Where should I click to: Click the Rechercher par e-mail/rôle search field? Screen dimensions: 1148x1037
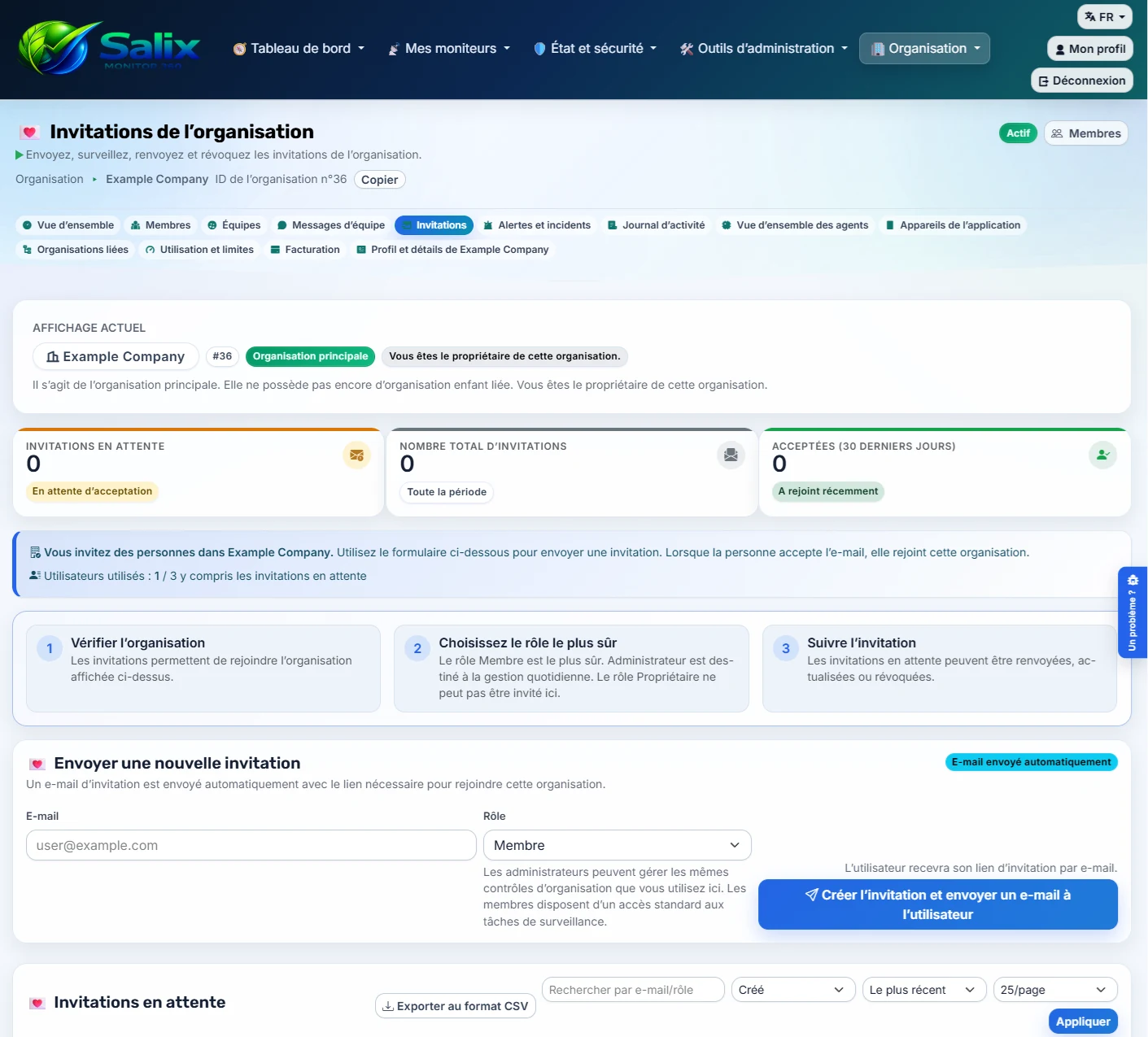(x=633, y=990)
